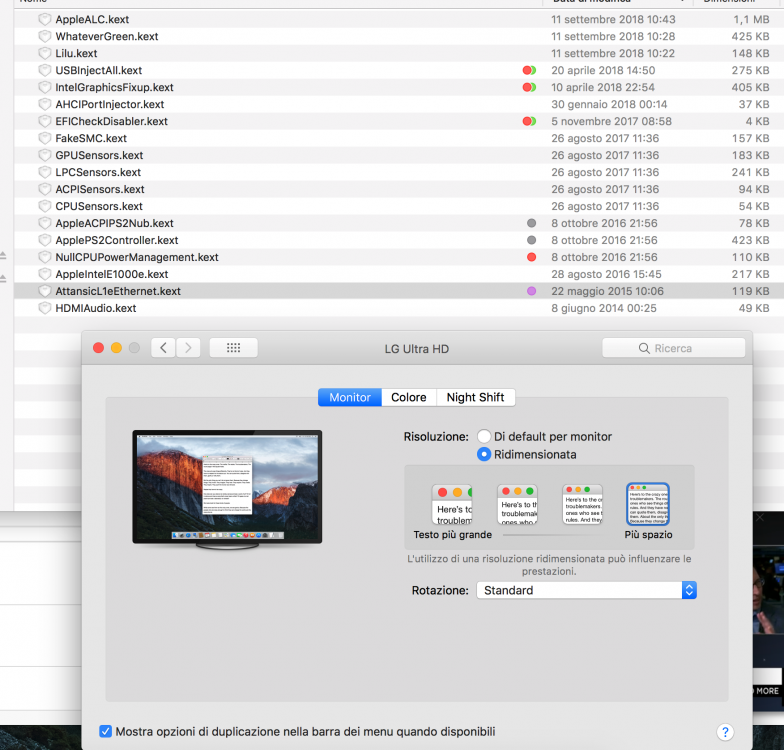The width and height of the screenshot is (784, 750).
Task: Show all preferences grid button
Action: (x=234, y=348)
